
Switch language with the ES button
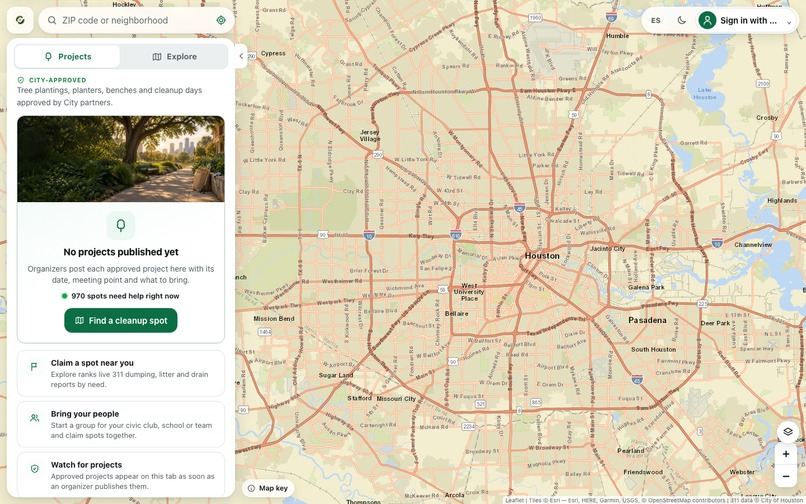655,21
